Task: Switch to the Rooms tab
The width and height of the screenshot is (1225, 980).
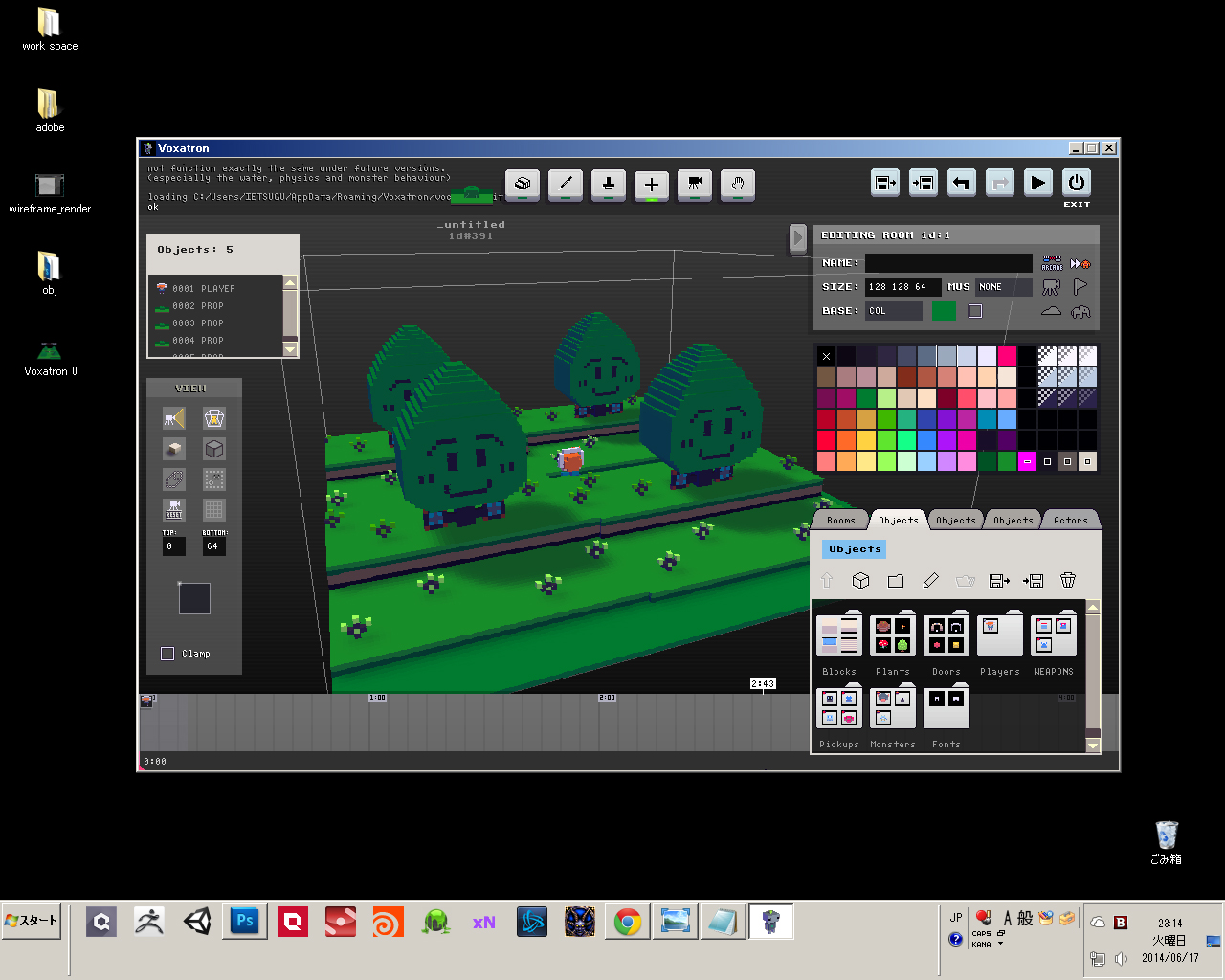Action: click(x=841, y=521)
